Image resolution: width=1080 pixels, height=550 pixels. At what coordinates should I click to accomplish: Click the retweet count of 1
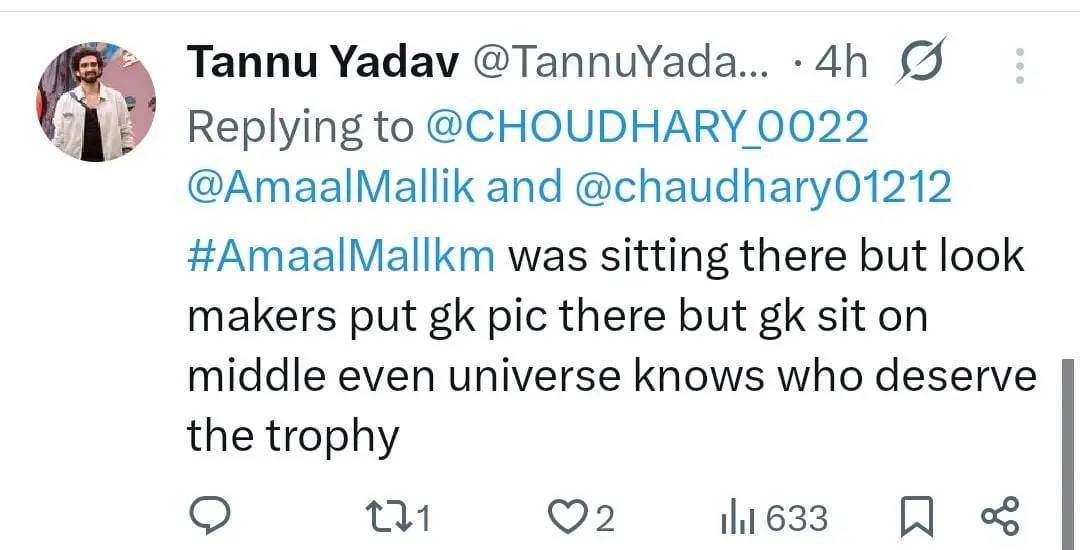click(422, 518)
